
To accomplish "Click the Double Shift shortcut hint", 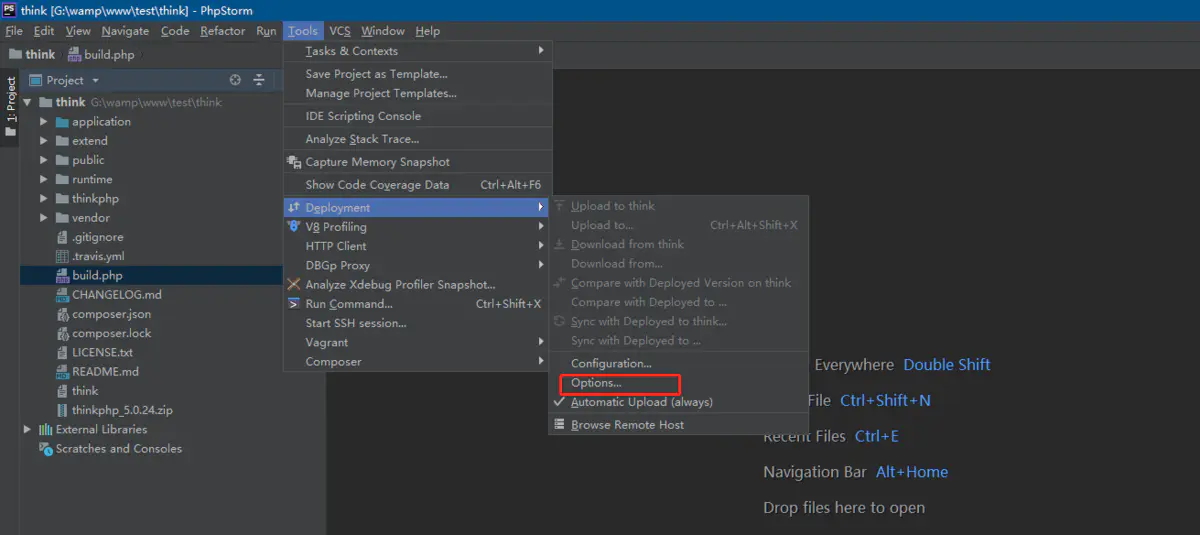I will [x=947, y=365].
